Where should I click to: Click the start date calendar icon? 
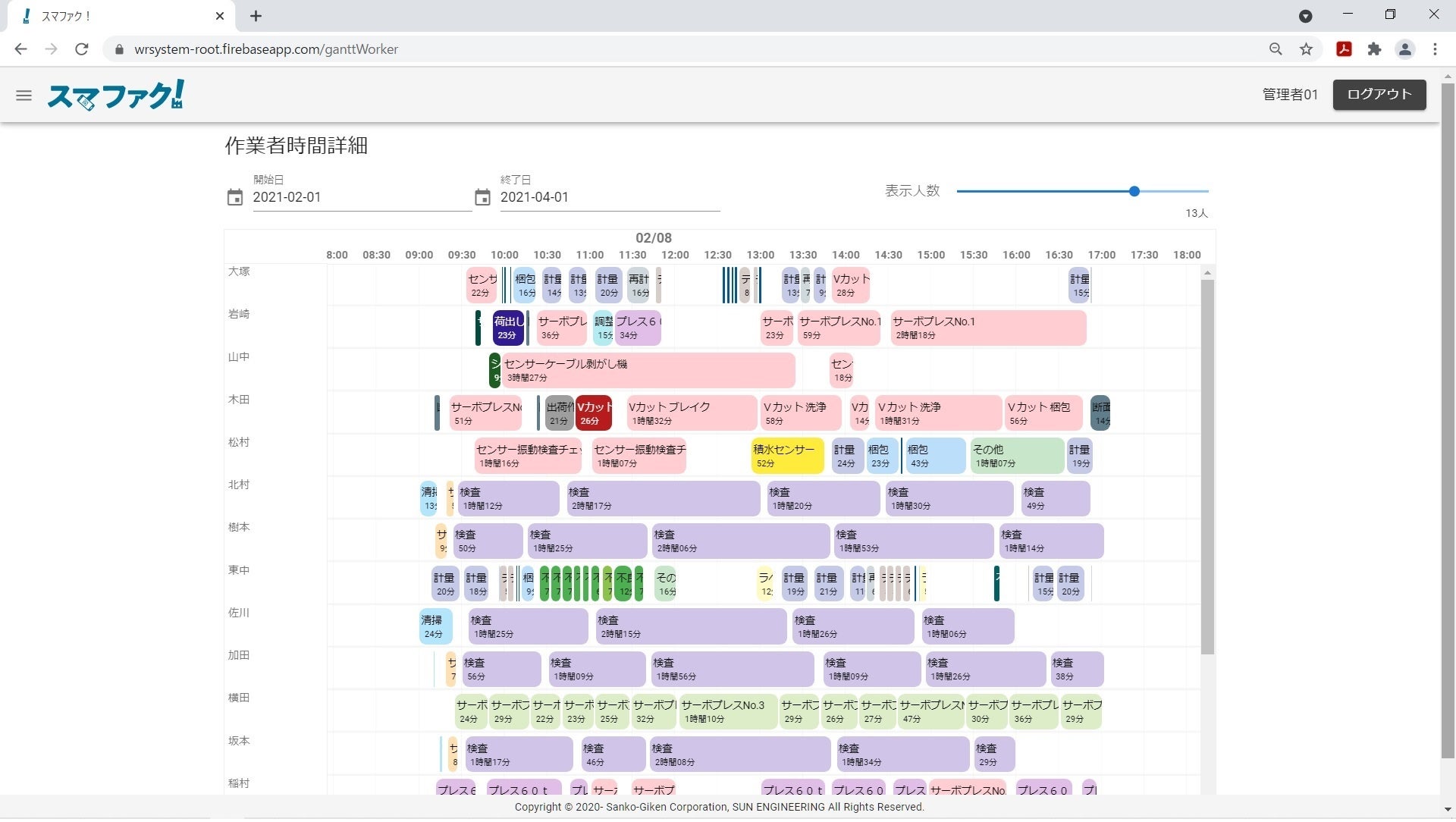pos(235,198)
